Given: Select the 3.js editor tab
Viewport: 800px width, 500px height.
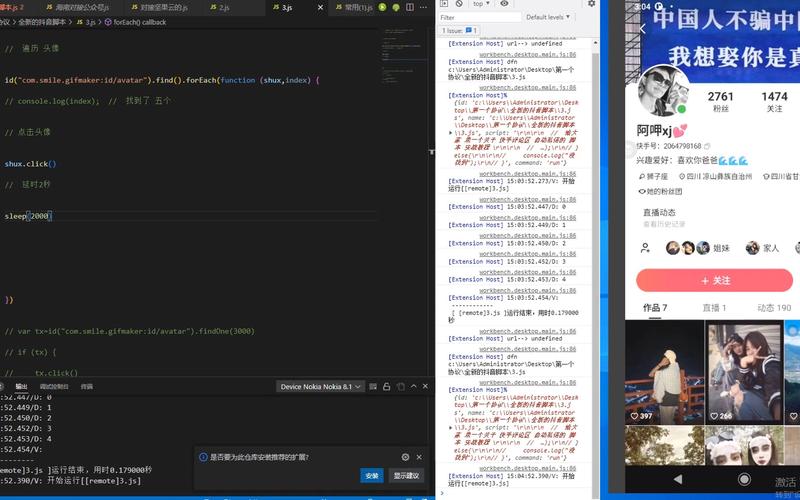Looking at the screenshot, I should point(287,8).
